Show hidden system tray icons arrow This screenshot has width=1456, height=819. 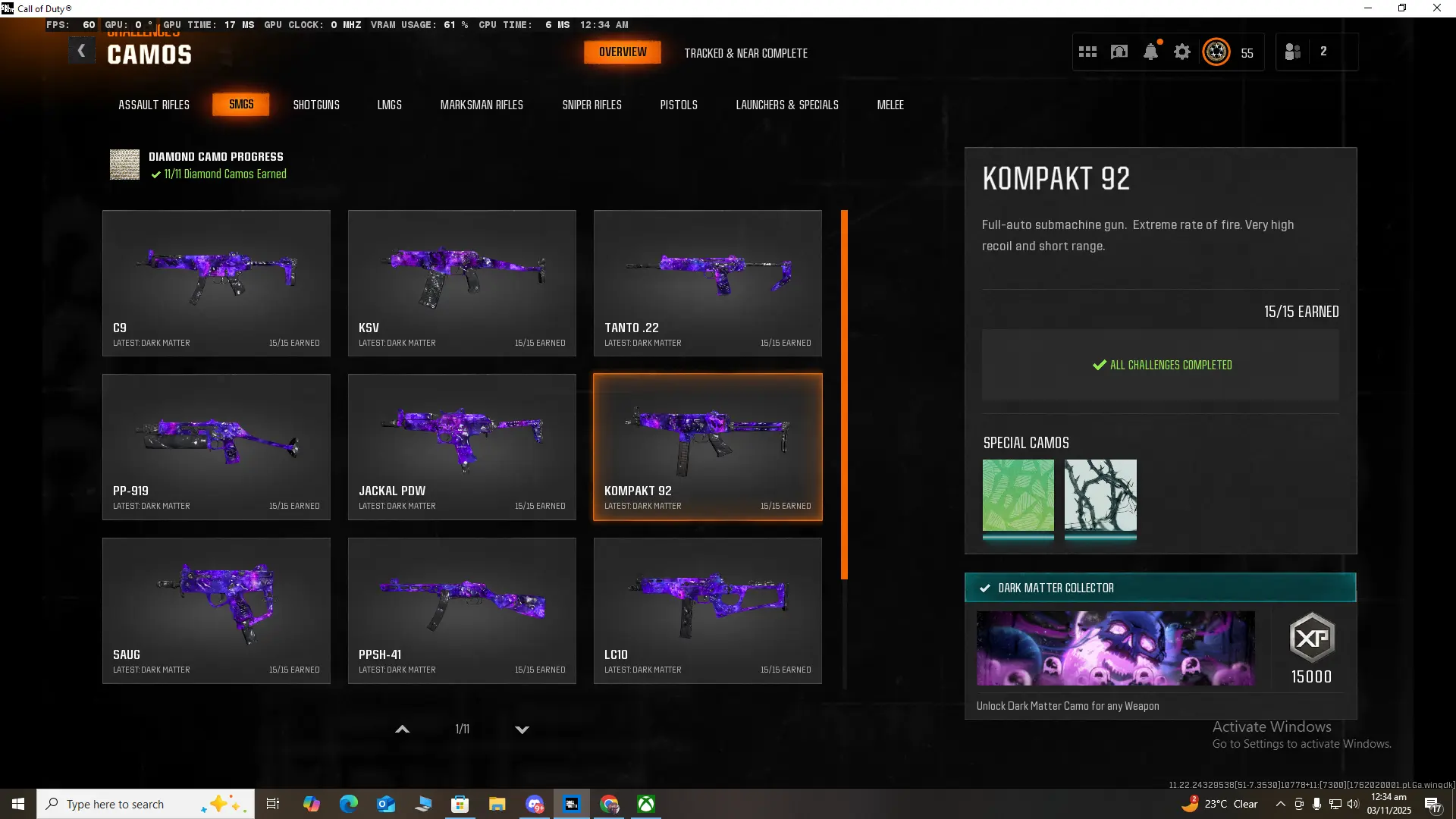pyautogui.click(x=1280, y=804)
